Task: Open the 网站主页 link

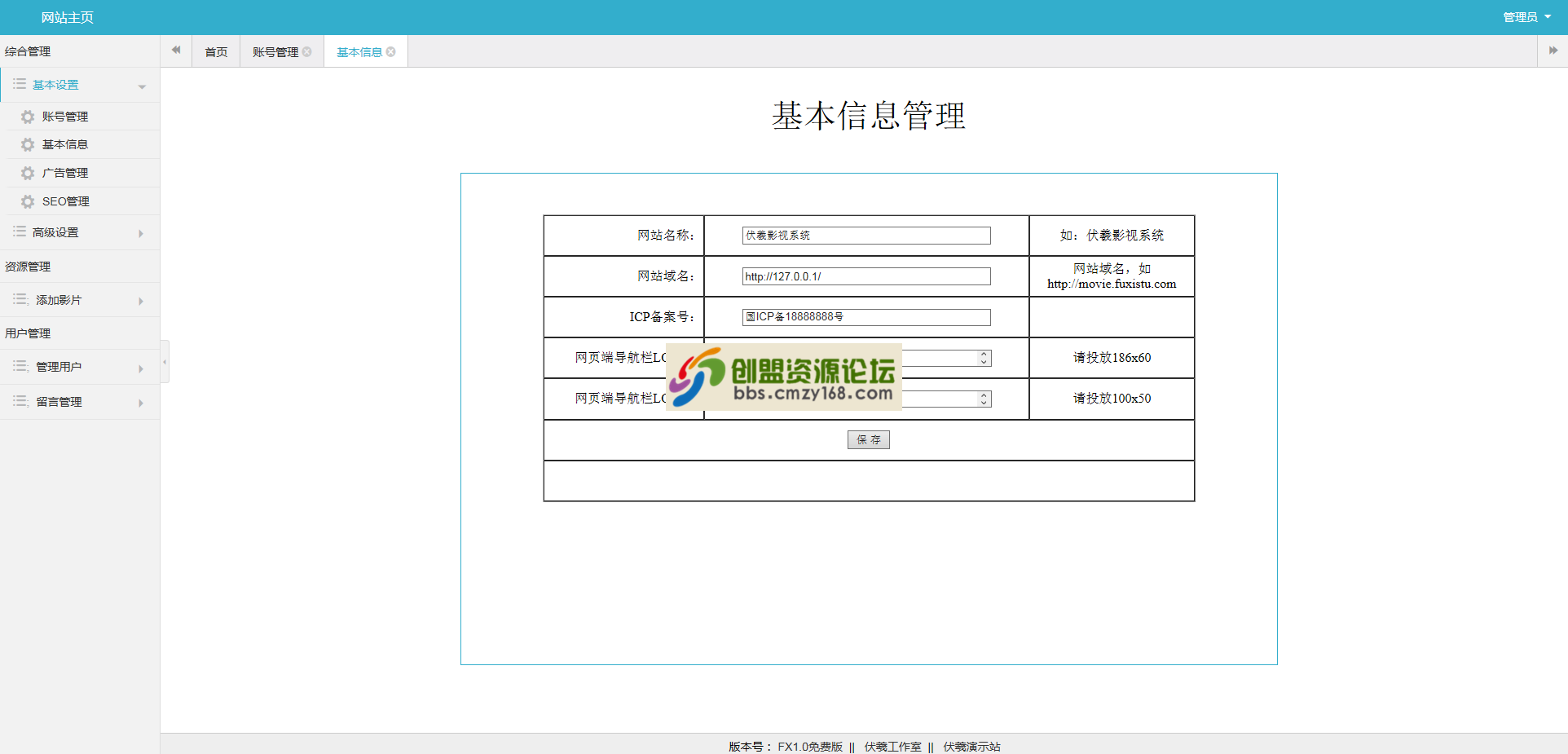Action: click(67, 17)
